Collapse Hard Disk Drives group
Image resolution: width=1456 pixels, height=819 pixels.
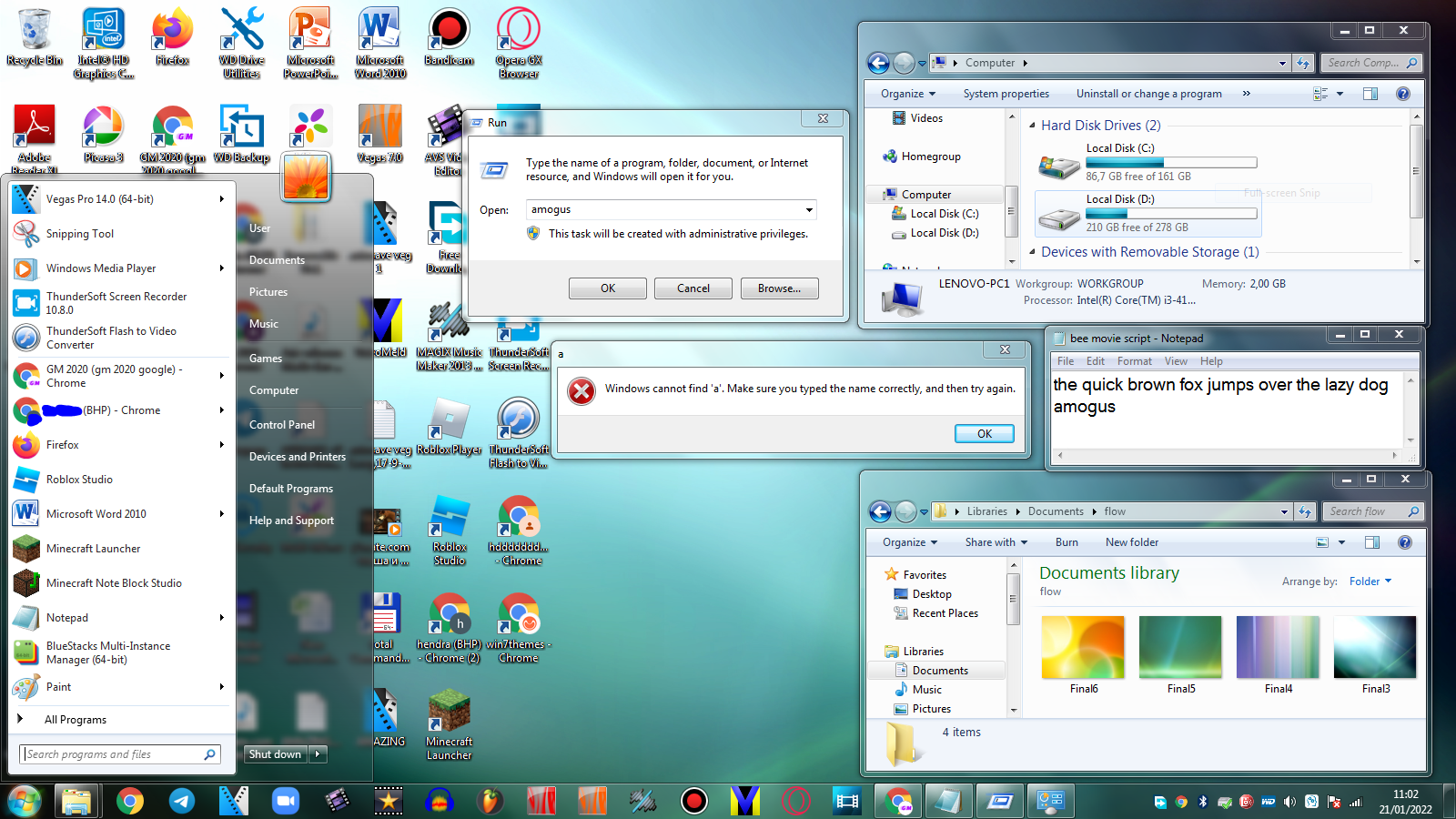coord(1032,126)
